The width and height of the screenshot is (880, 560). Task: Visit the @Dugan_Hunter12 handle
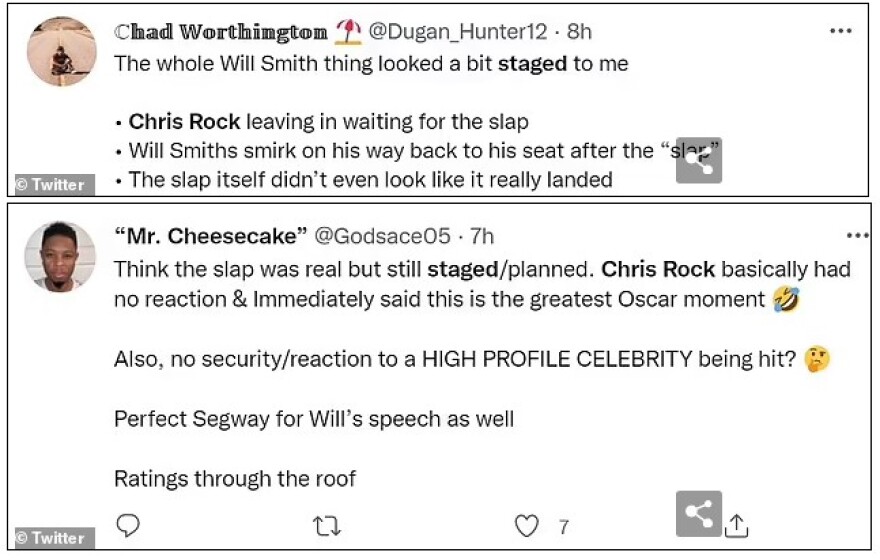point(458,32)
